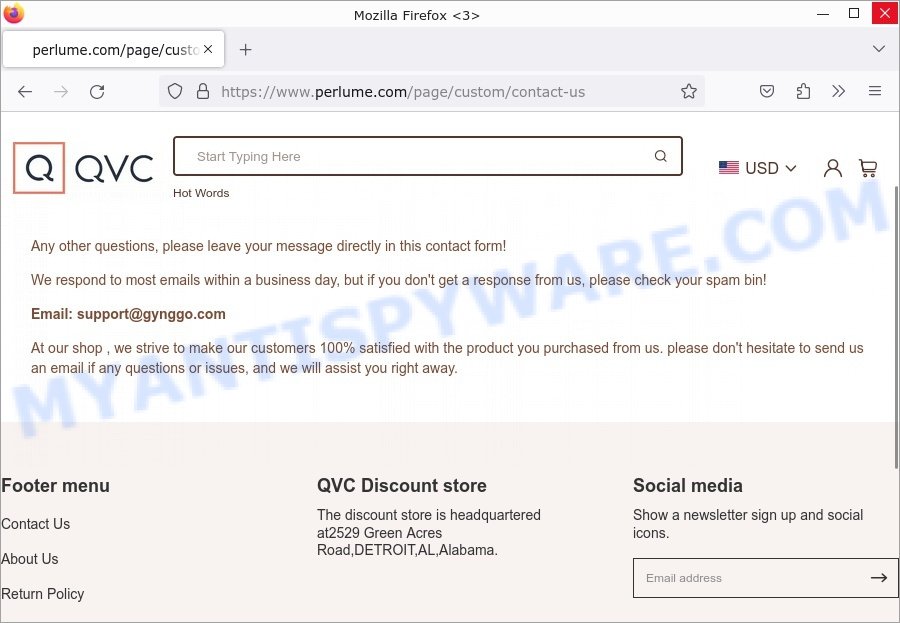Viewport: 900px width, 623px height.
Task: Open a new tab with the plus button
Action: 246,50
